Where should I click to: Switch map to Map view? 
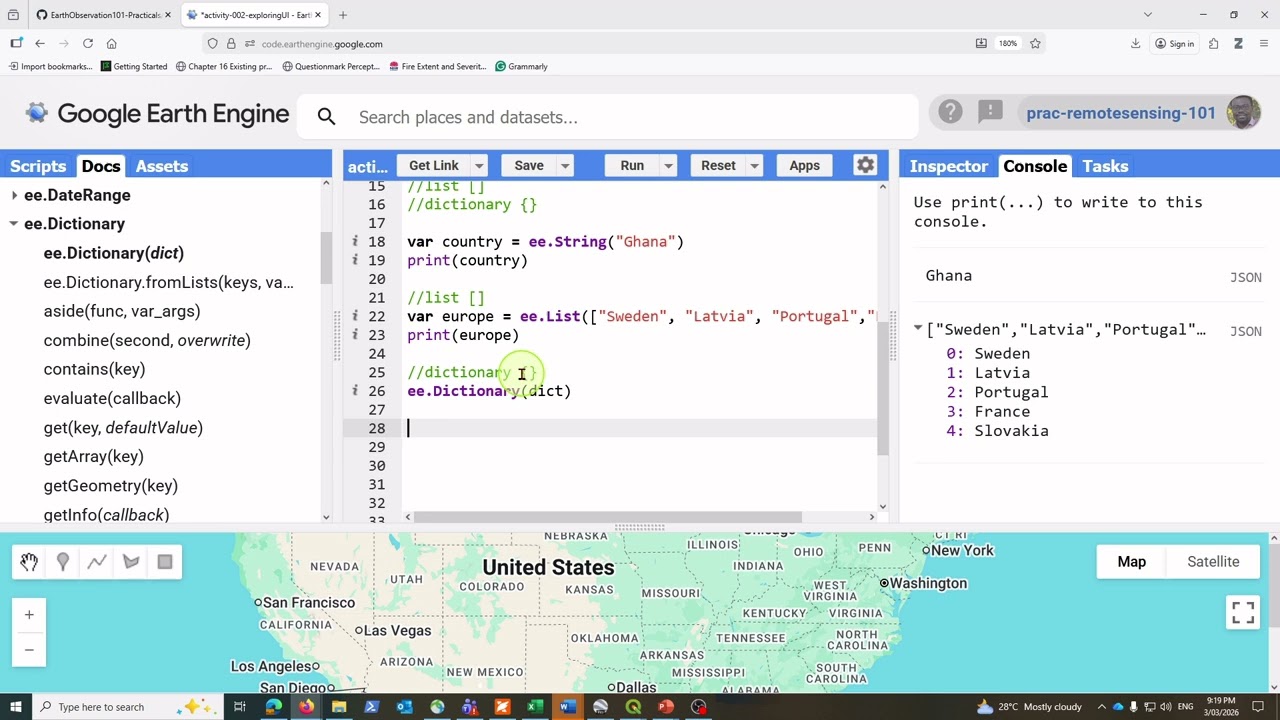(x=1132, y=562)
